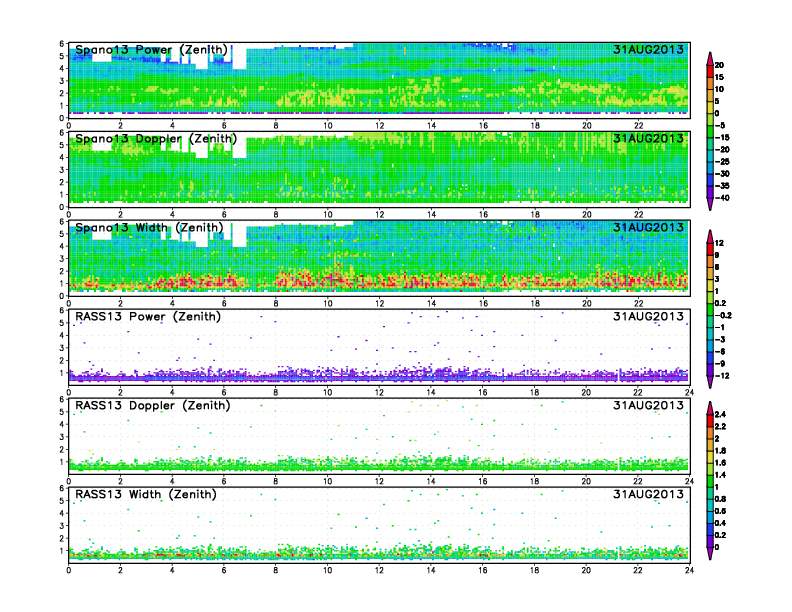792x612 pixels.
Task: Click the red segment of top colorbar
Action: 710,71
